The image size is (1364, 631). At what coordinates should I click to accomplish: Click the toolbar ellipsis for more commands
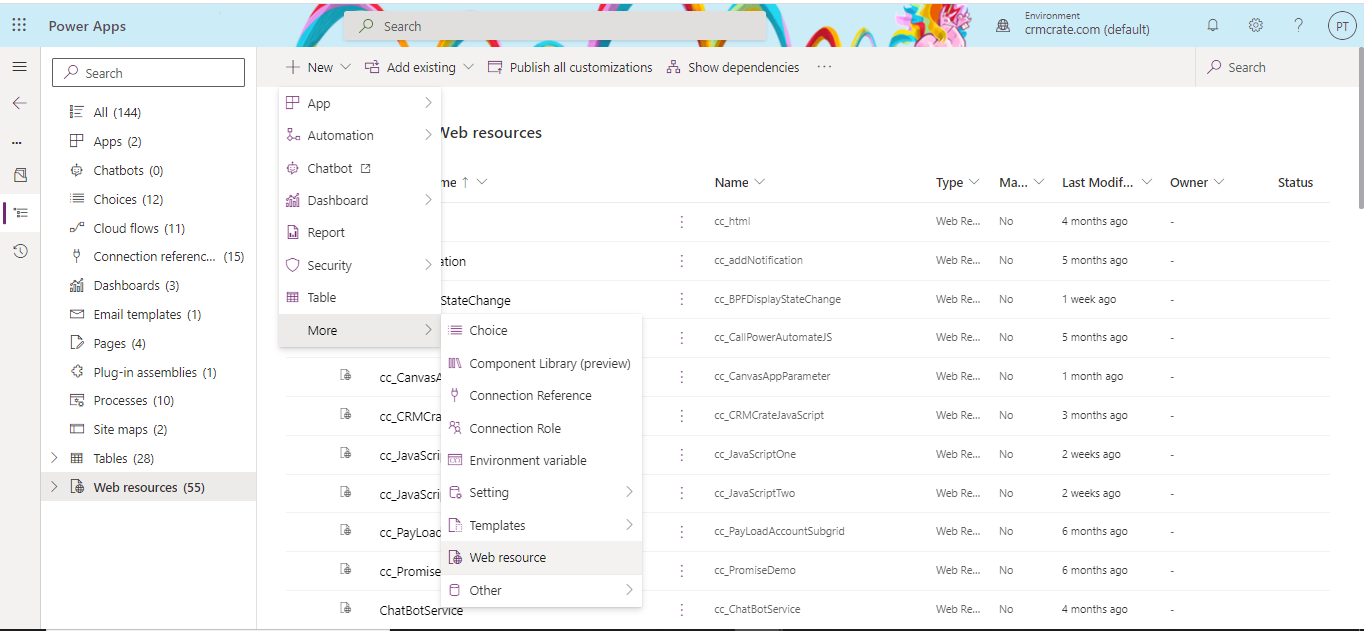(x=824, y=67)
